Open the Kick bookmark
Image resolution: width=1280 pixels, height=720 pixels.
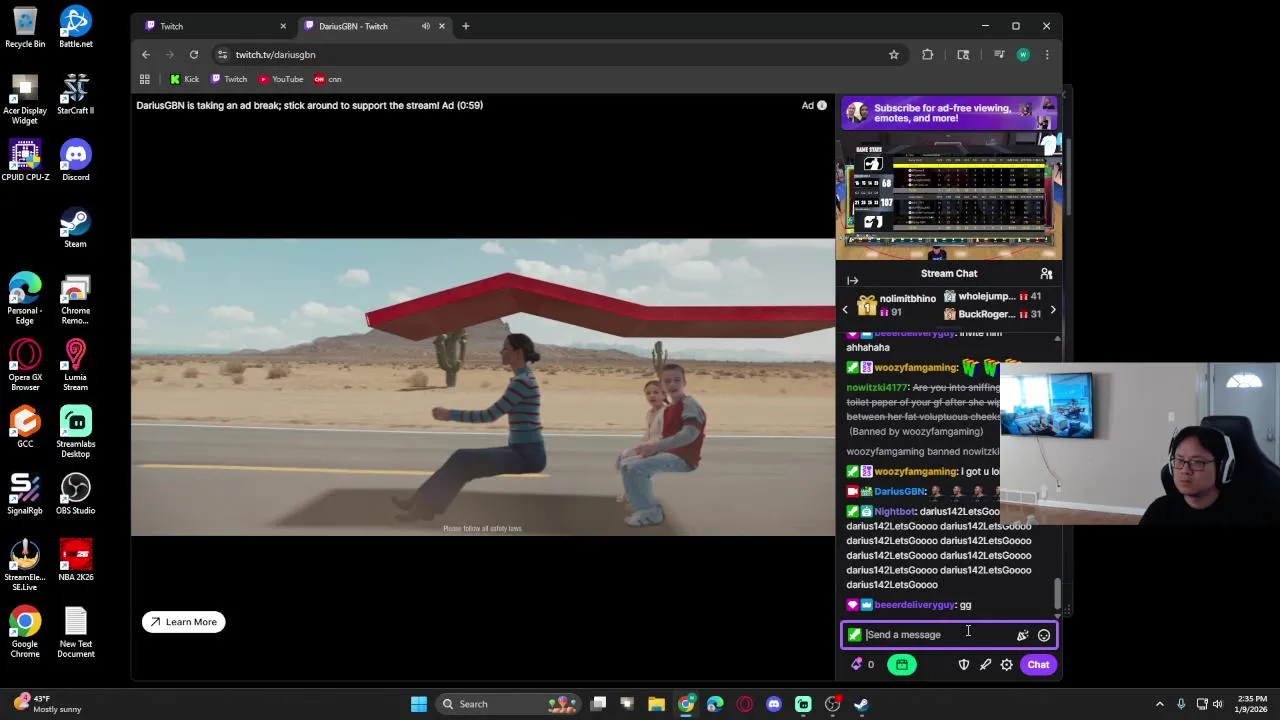click(185, 79)
